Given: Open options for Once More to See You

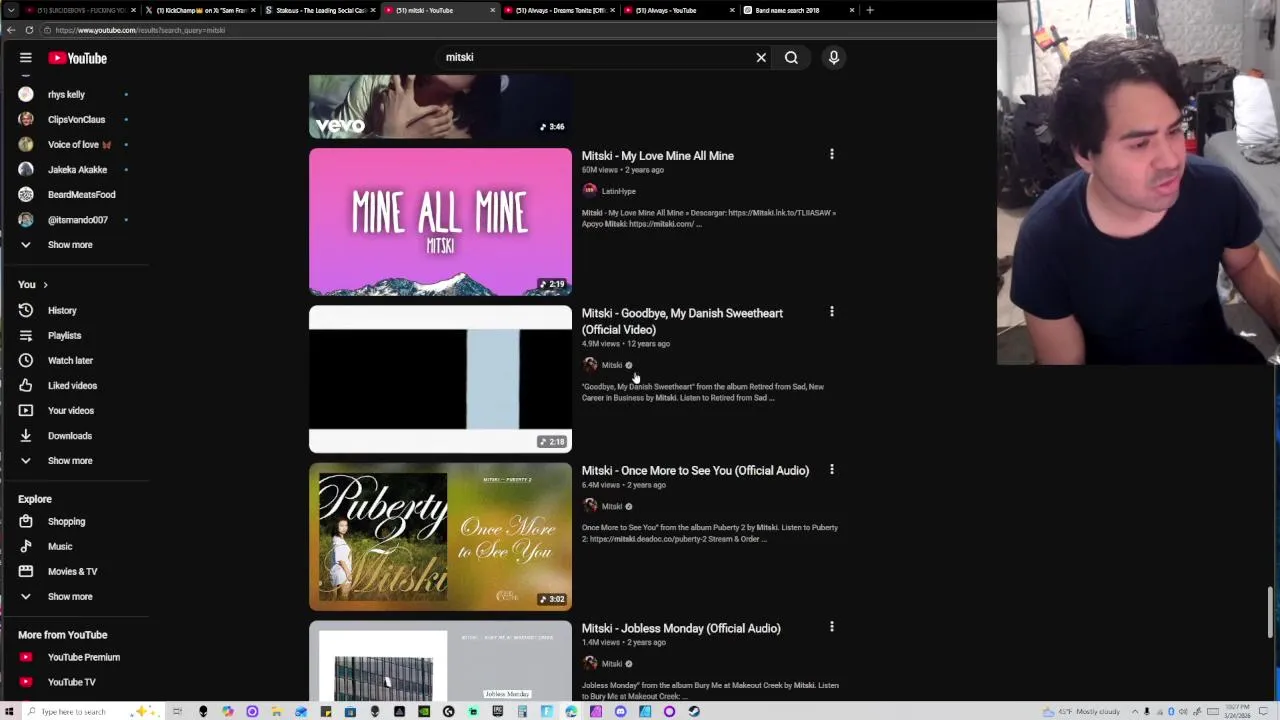Looking at the screenshot, I should click(x=831, y=470).
